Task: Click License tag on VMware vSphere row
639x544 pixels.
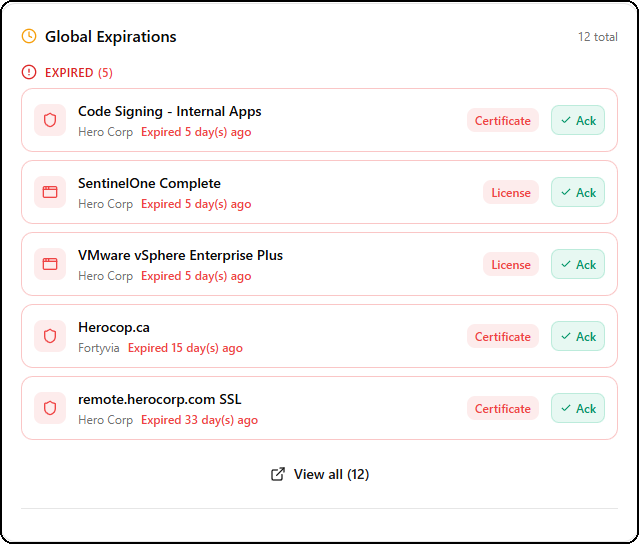Action: tap(511, 264)
